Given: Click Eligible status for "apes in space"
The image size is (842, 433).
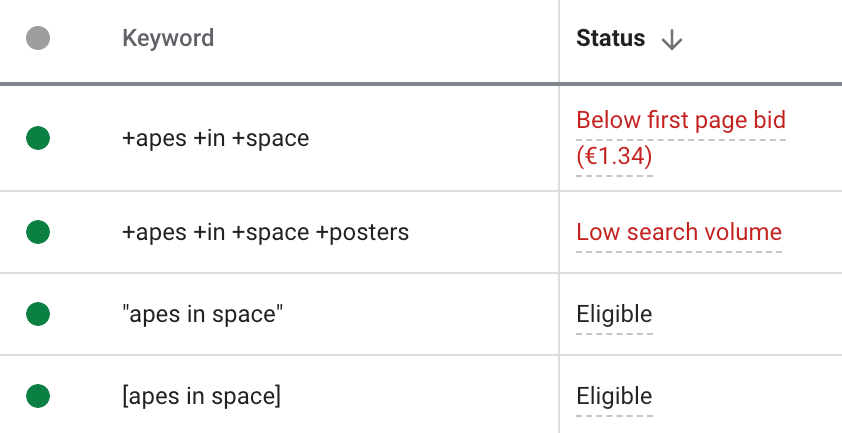Looking at the screenshot, I should (614, 314).
